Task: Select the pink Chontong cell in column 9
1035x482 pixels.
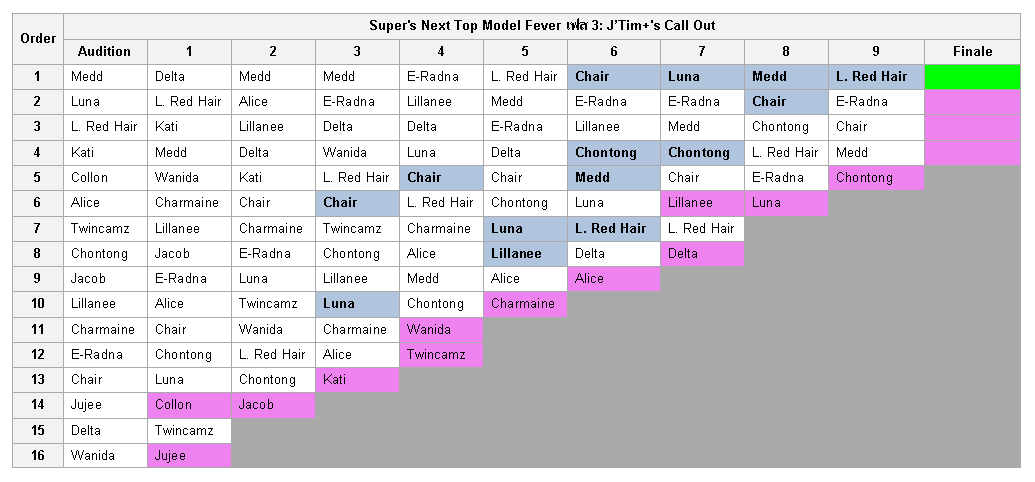Action: click(x=876, y=178)
